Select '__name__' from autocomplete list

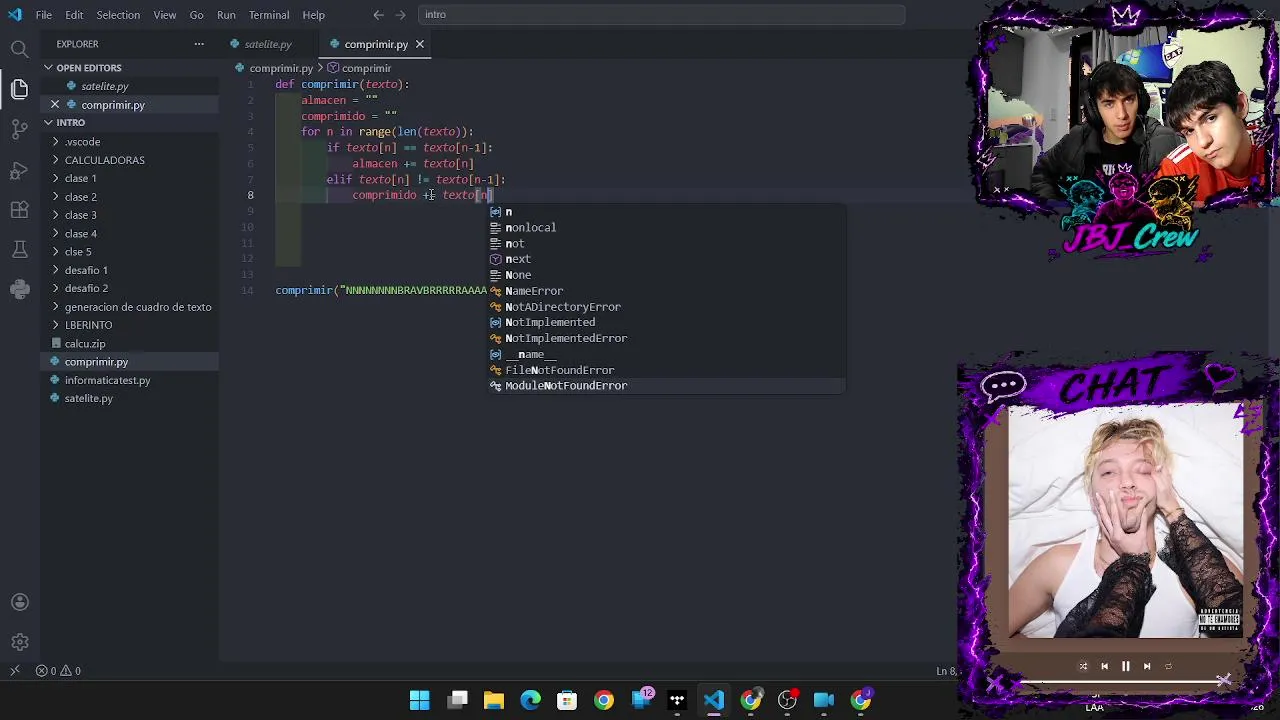coord(666,354)
